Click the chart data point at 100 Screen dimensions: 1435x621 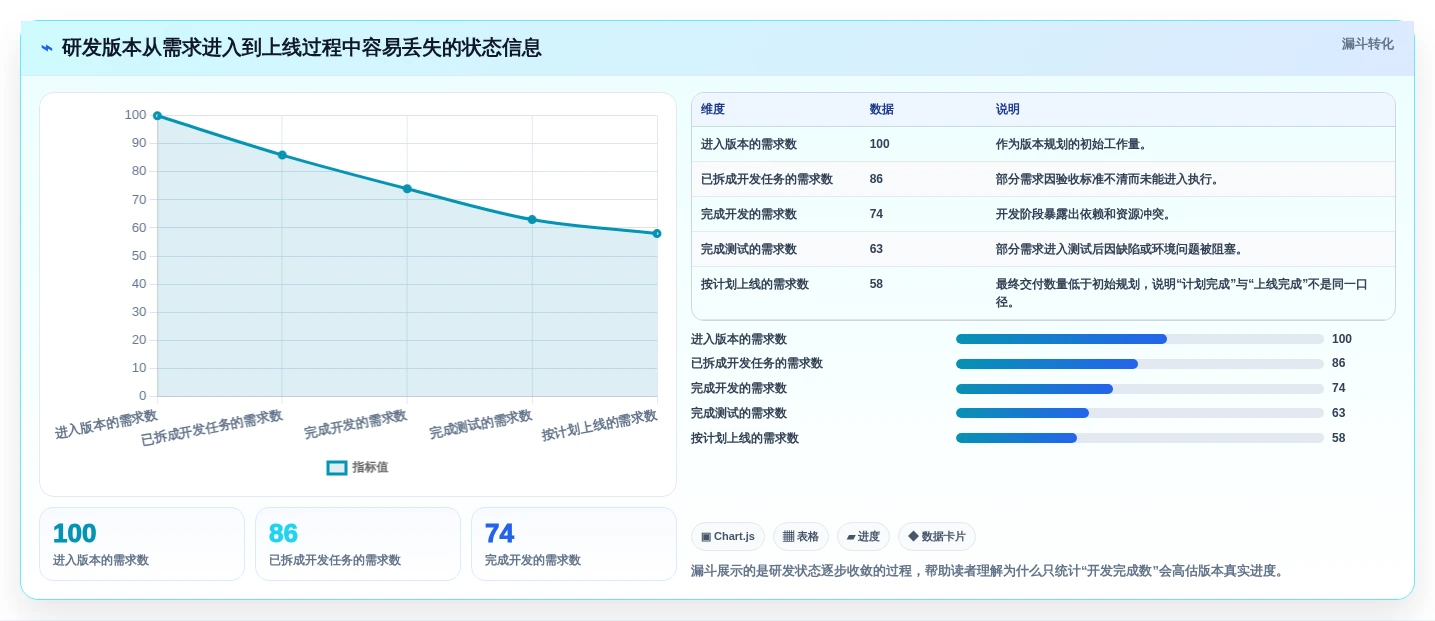[x=157, y=116]
